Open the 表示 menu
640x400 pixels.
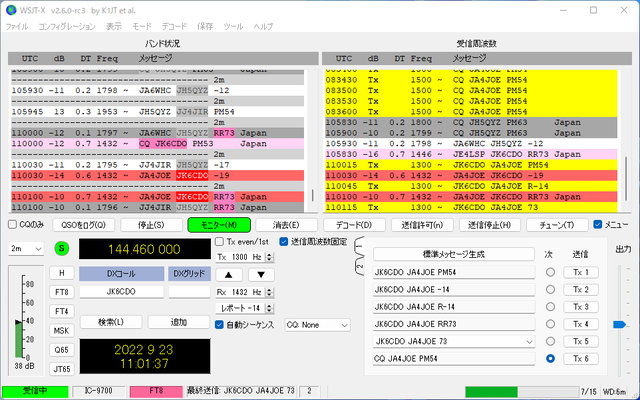[x=114, y=27]
